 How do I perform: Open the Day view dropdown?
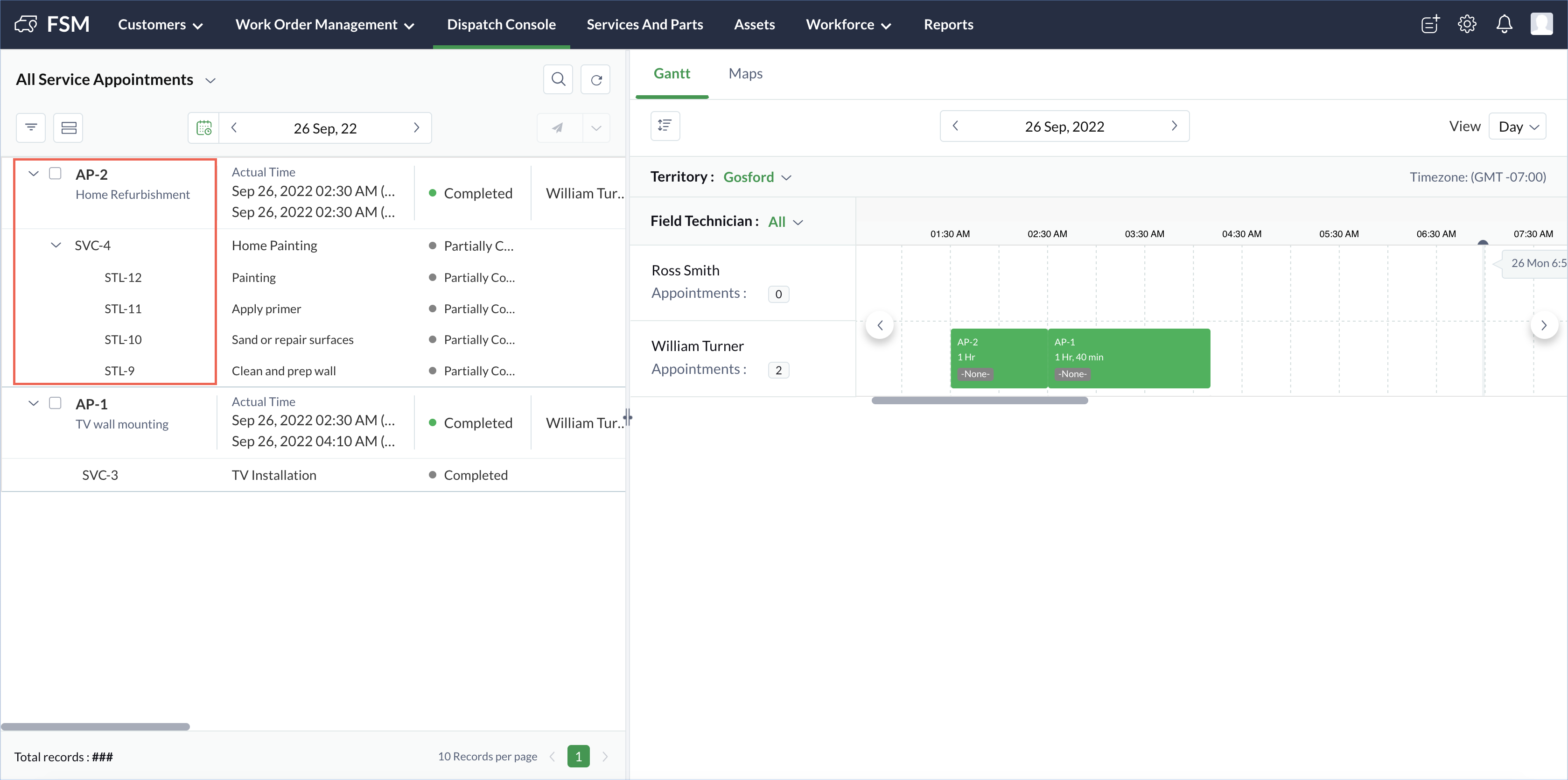1517,126
